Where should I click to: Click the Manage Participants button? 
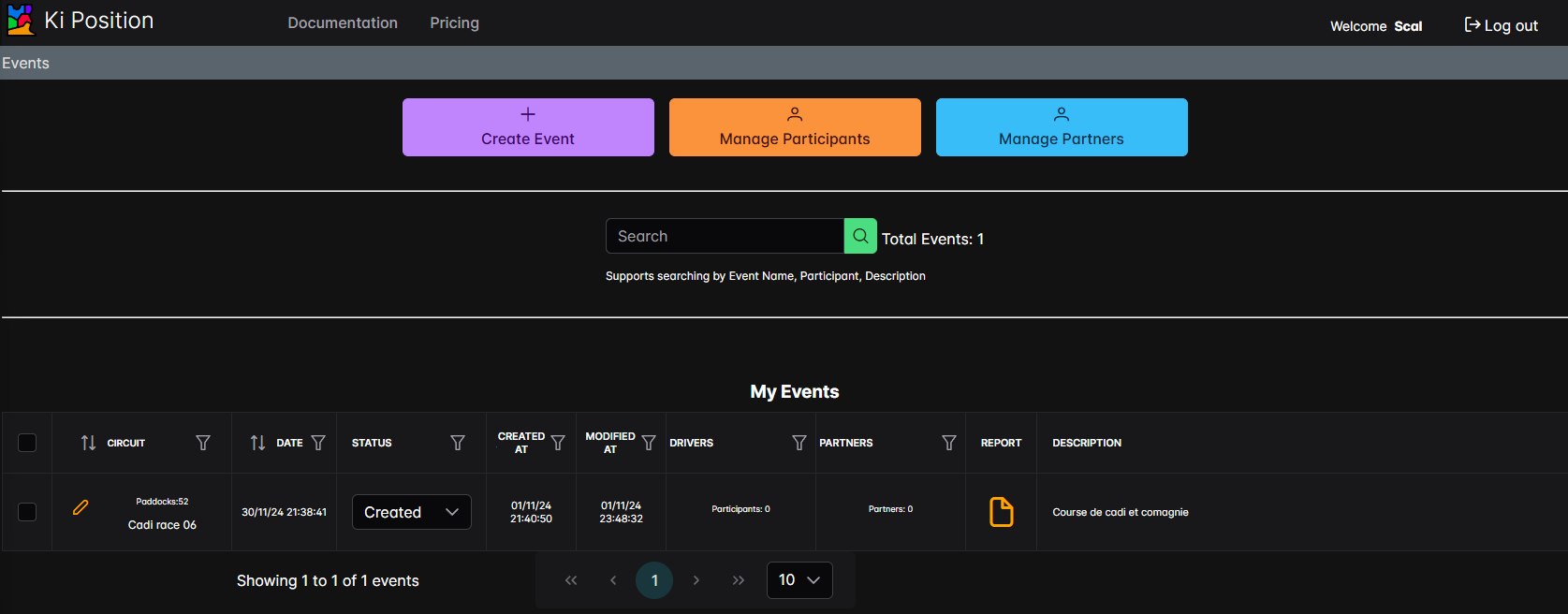(795, 127)
